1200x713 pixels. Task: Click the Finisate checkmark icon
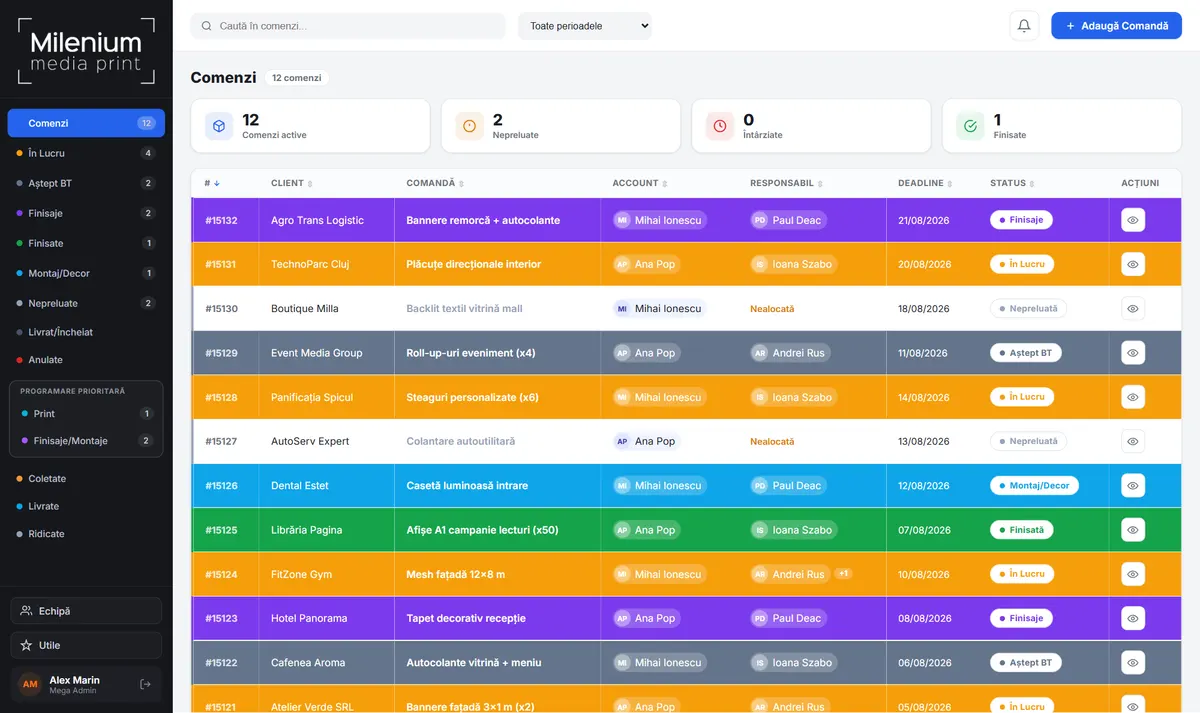pyautogui.click(x=970, y=126)
